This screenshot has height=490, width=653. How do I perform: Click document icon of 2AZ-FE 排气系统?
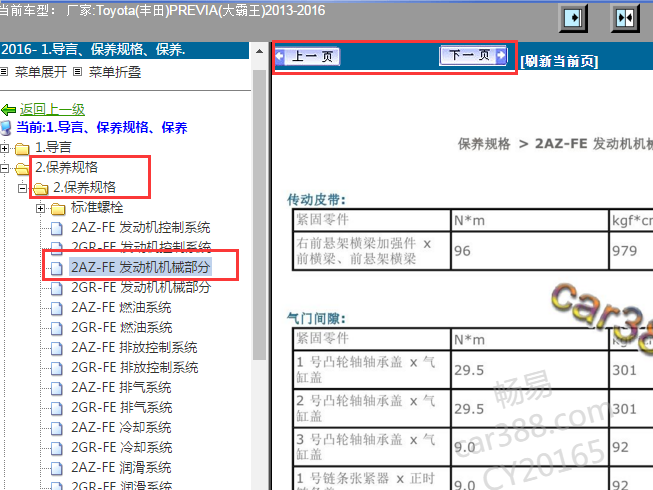(57, 388)
